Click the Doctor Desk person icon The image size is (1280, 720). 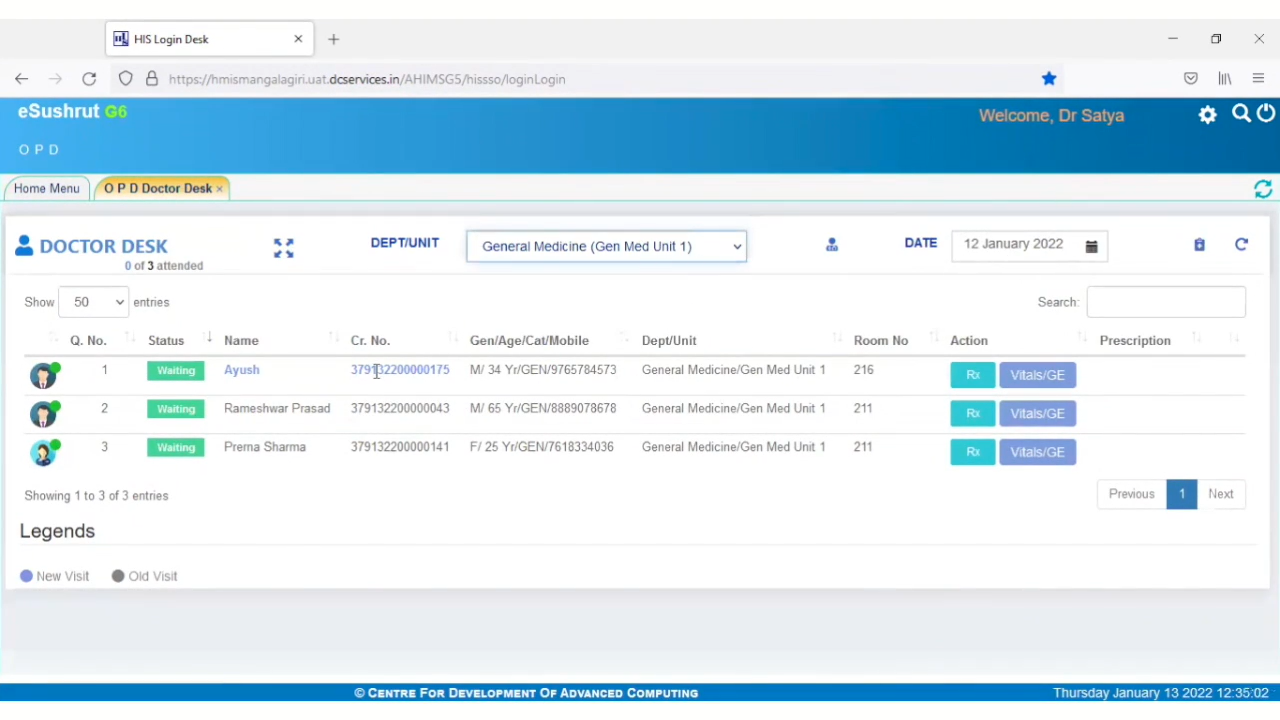point(24,245)
